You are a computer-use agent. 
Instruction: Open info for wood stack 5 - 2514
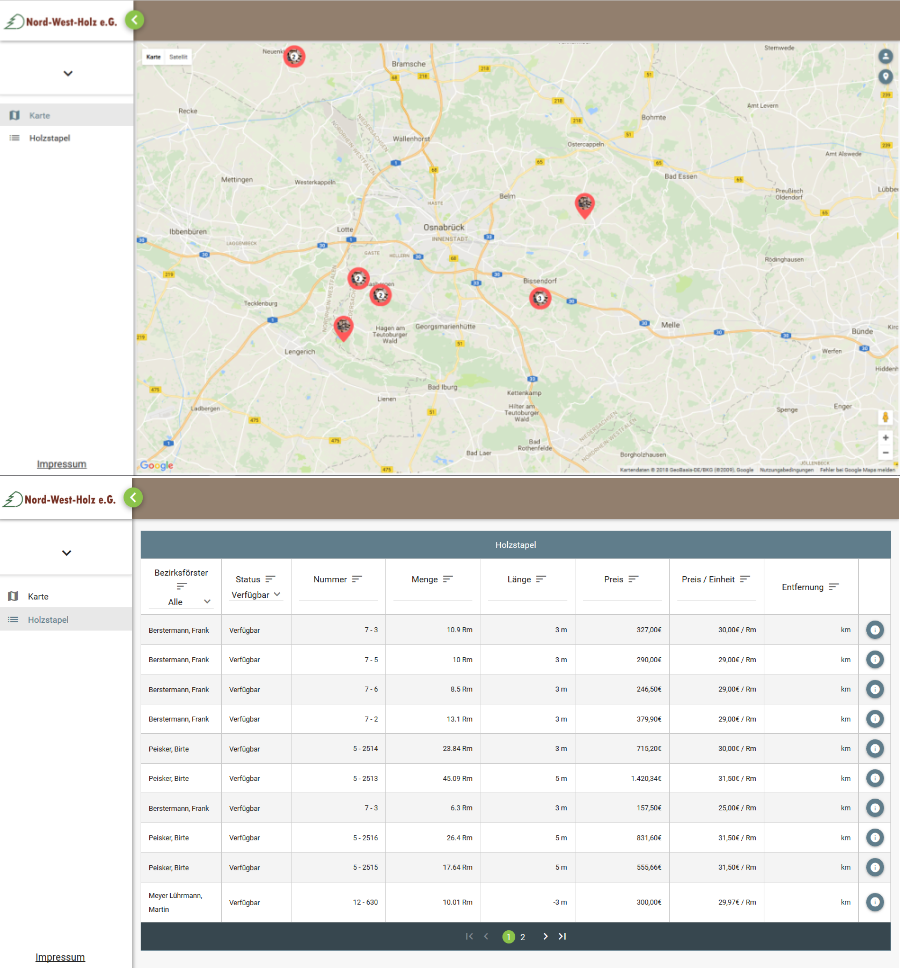pyautogui.click(x=875, y=749)
